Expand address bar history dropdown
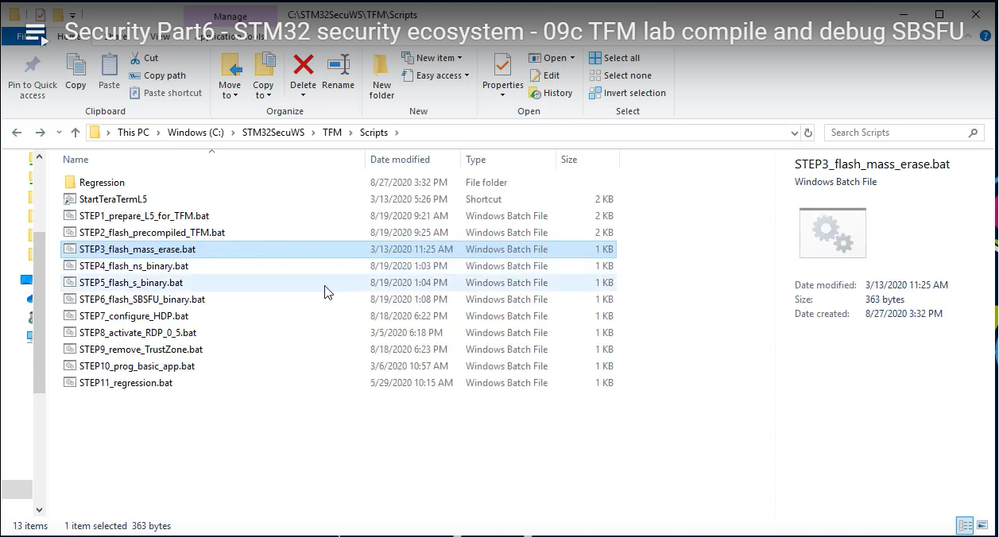The image size is (999, 537). 794,133
